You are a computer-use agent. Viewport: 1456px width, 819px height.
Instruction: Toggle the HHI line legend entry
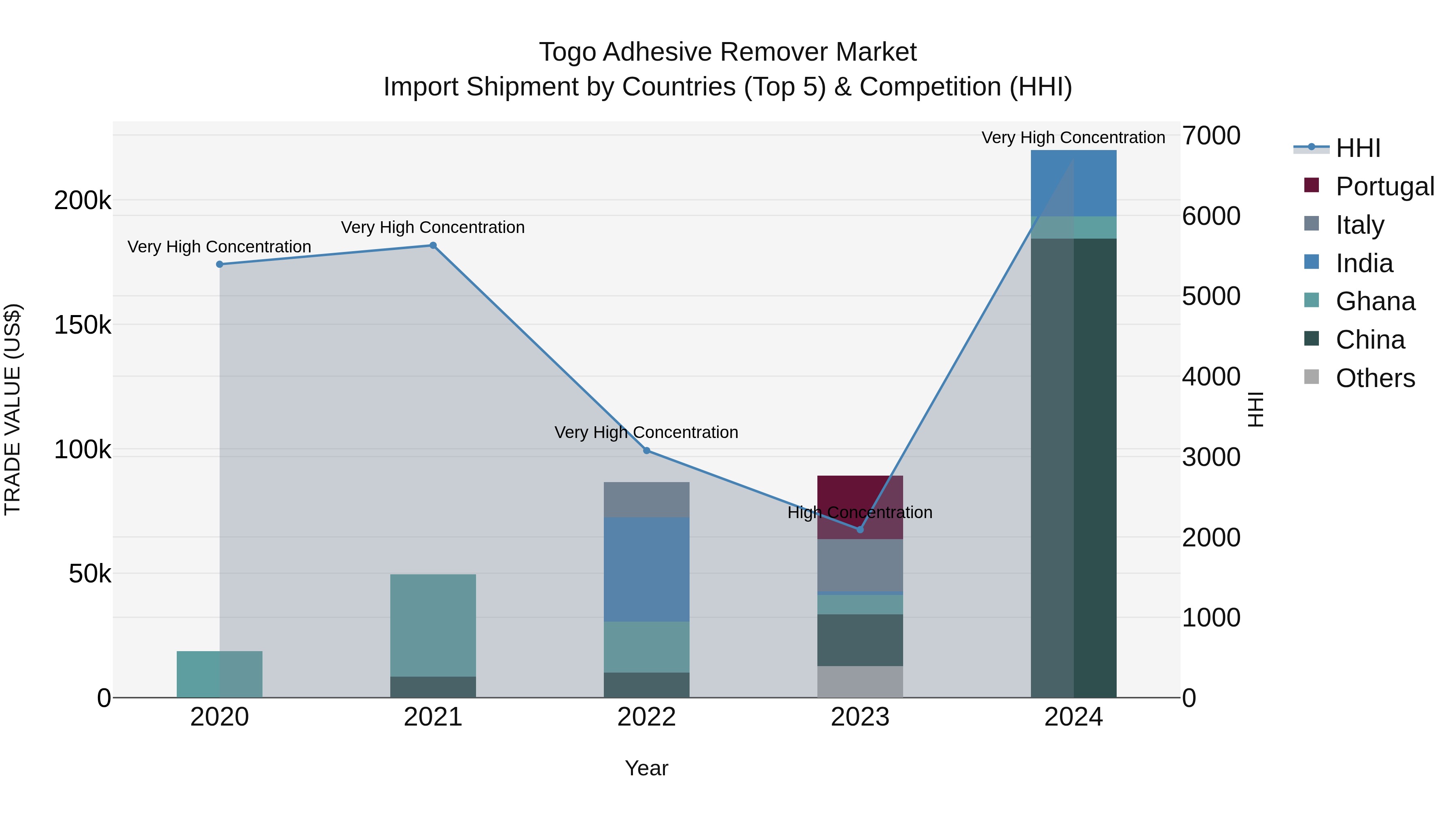tap(1337, 148)
